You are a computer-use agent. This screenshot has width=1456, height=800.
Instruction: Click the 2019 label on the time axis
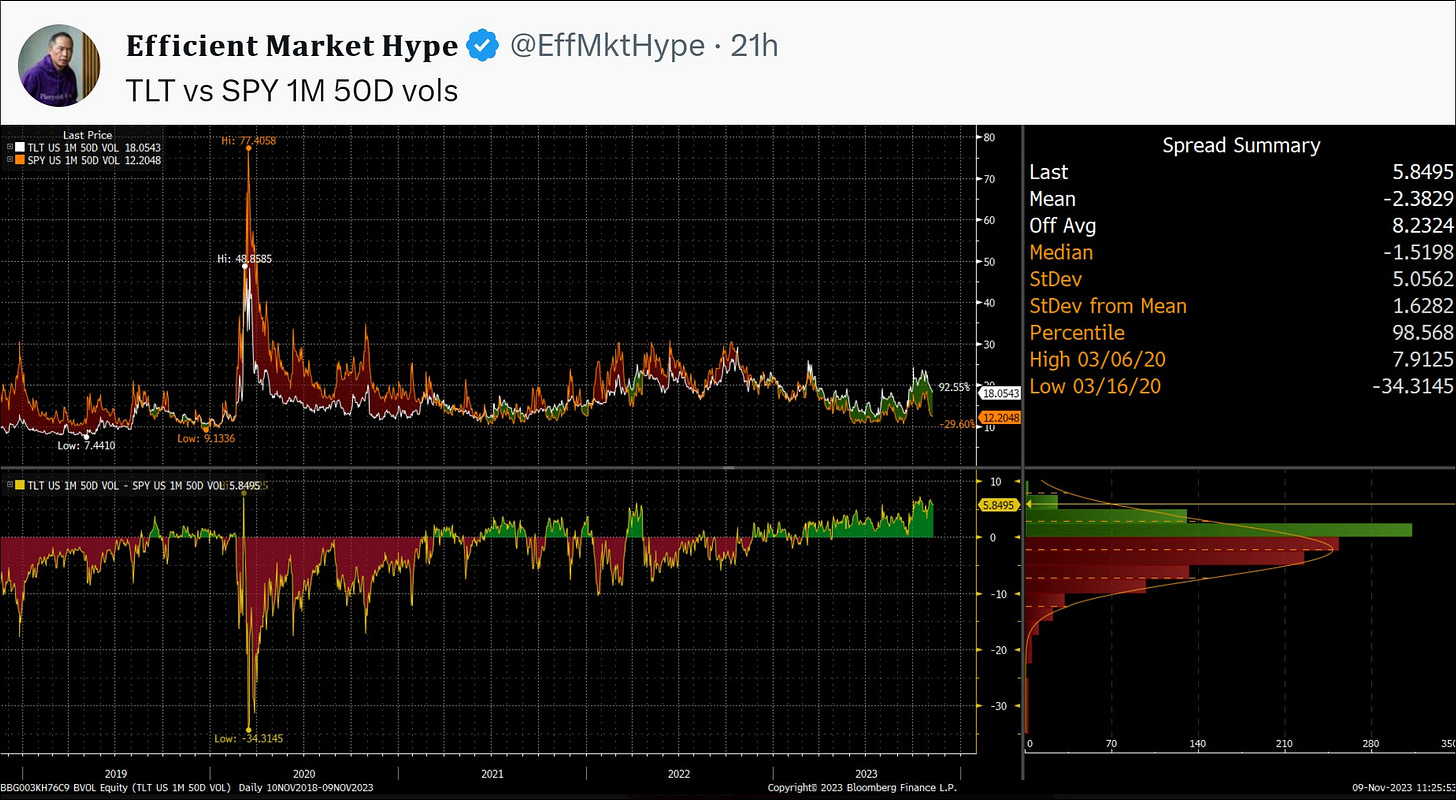point(116,774)
